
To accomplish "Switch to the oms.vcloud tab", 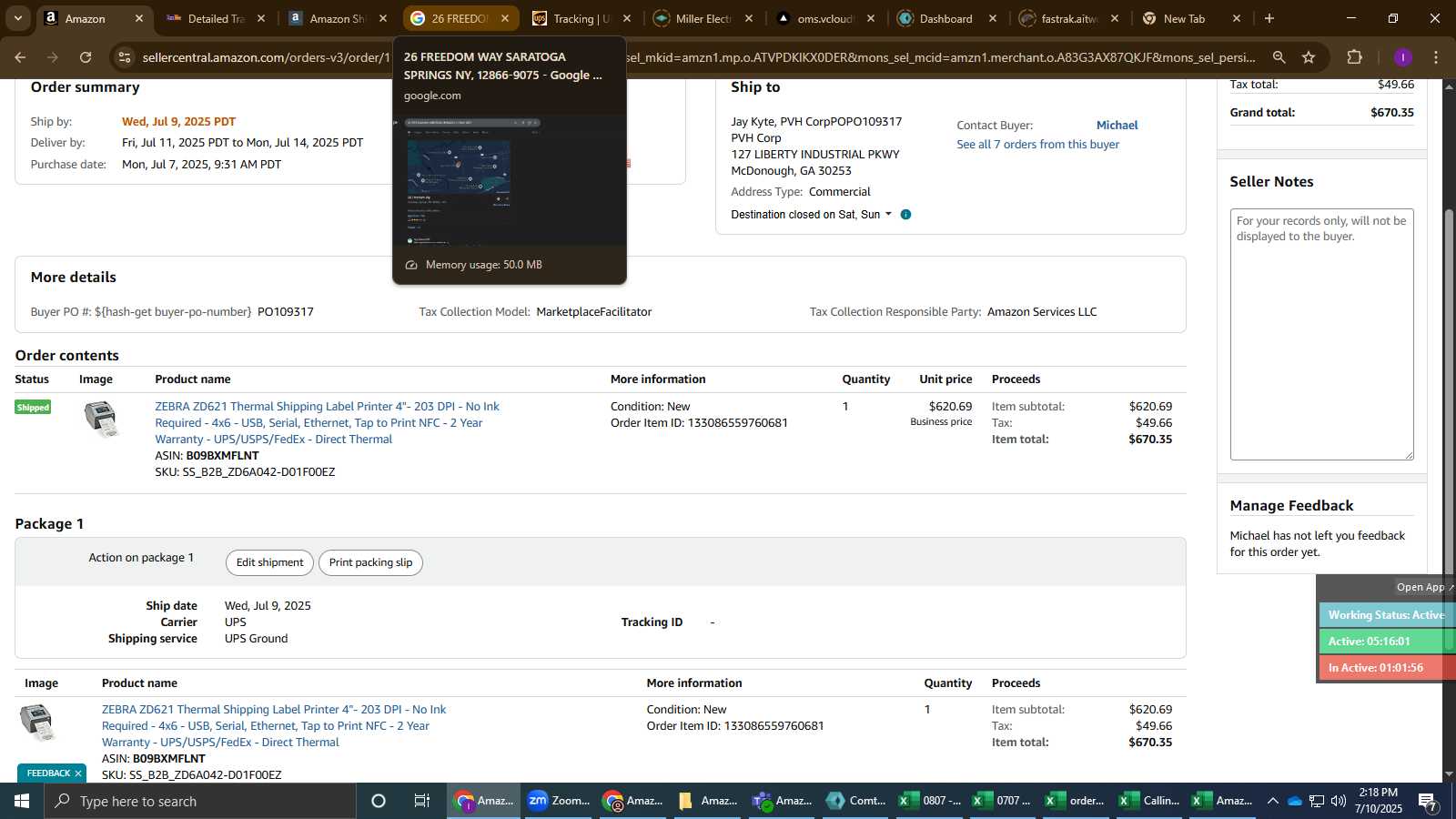I will 825,18.
